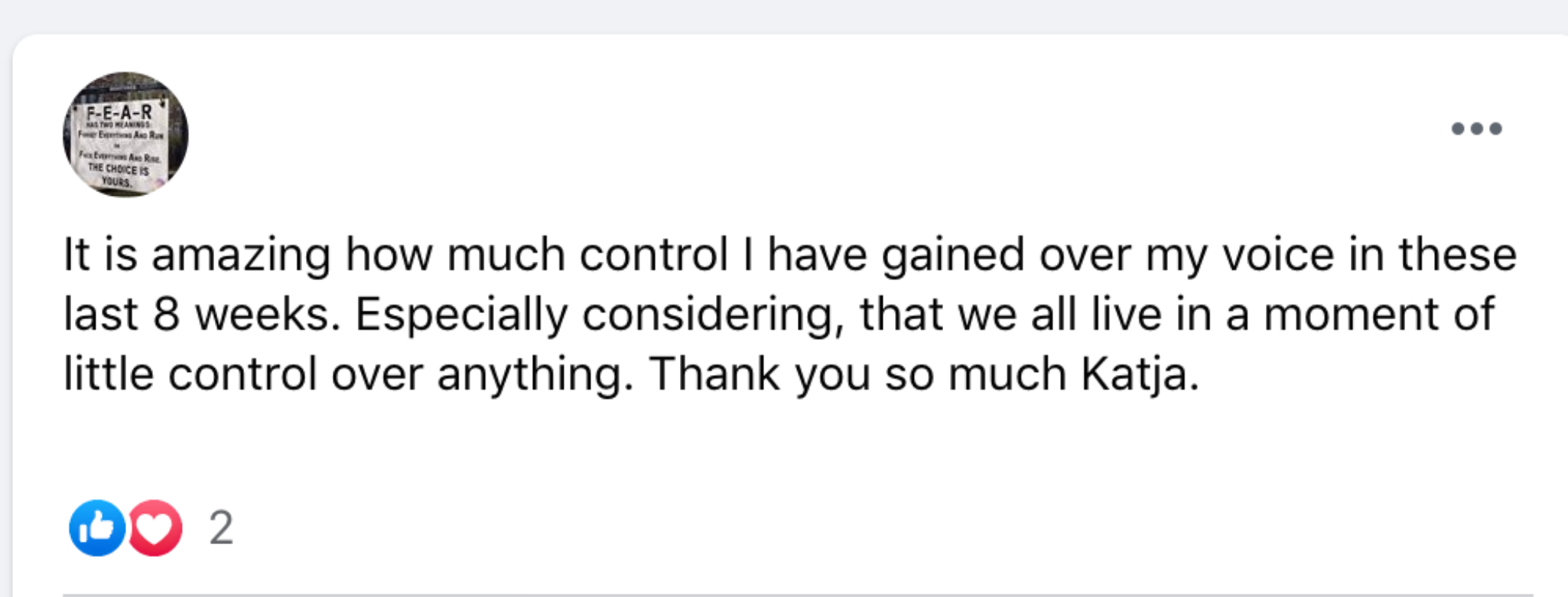Click "THE CHOICE IS YOURS" text in avatar
The height and width of the screenshot is (597, 1568).
click(x=118, y=175)
